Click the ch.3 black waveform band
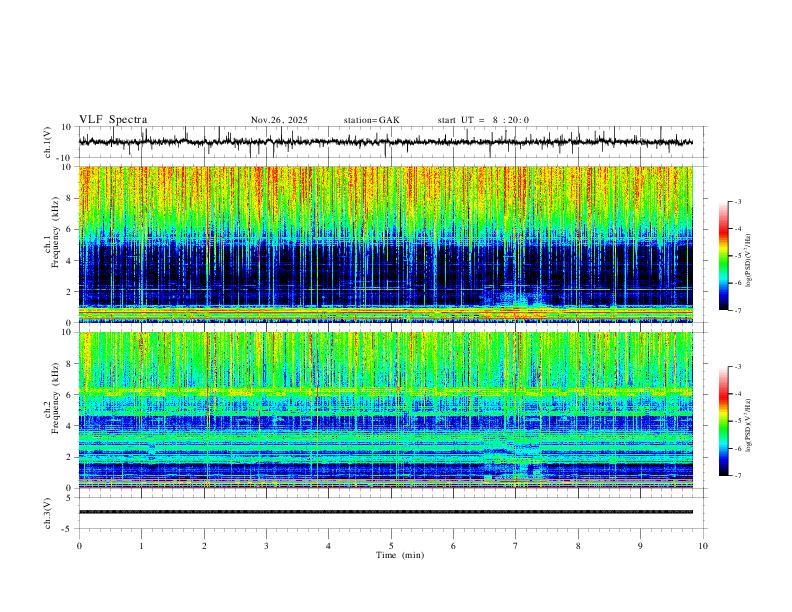Viewport: 792px width, 612px height. 386,512
